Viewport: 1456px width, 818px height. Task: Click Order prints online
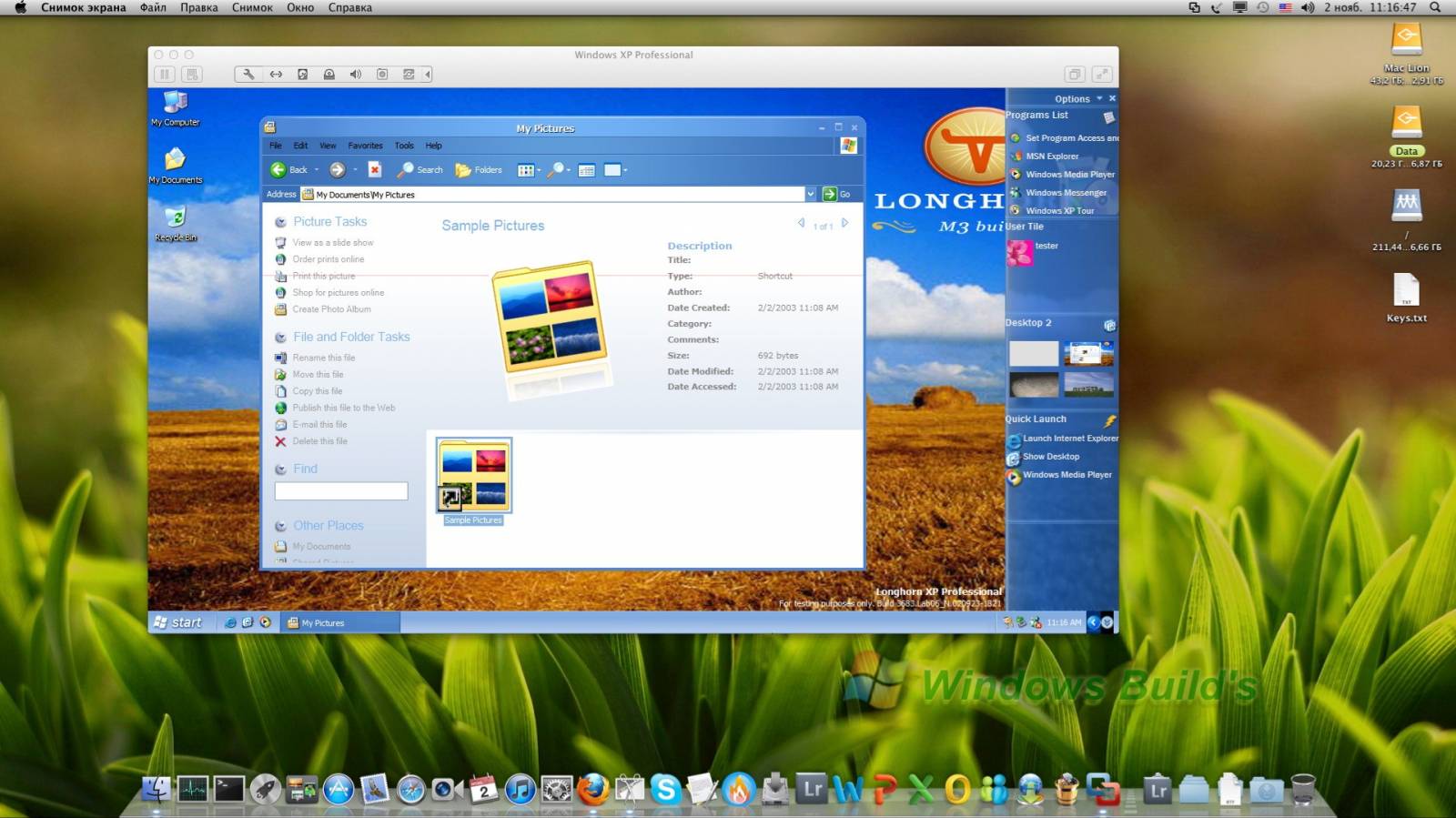[x=328, y=259]
